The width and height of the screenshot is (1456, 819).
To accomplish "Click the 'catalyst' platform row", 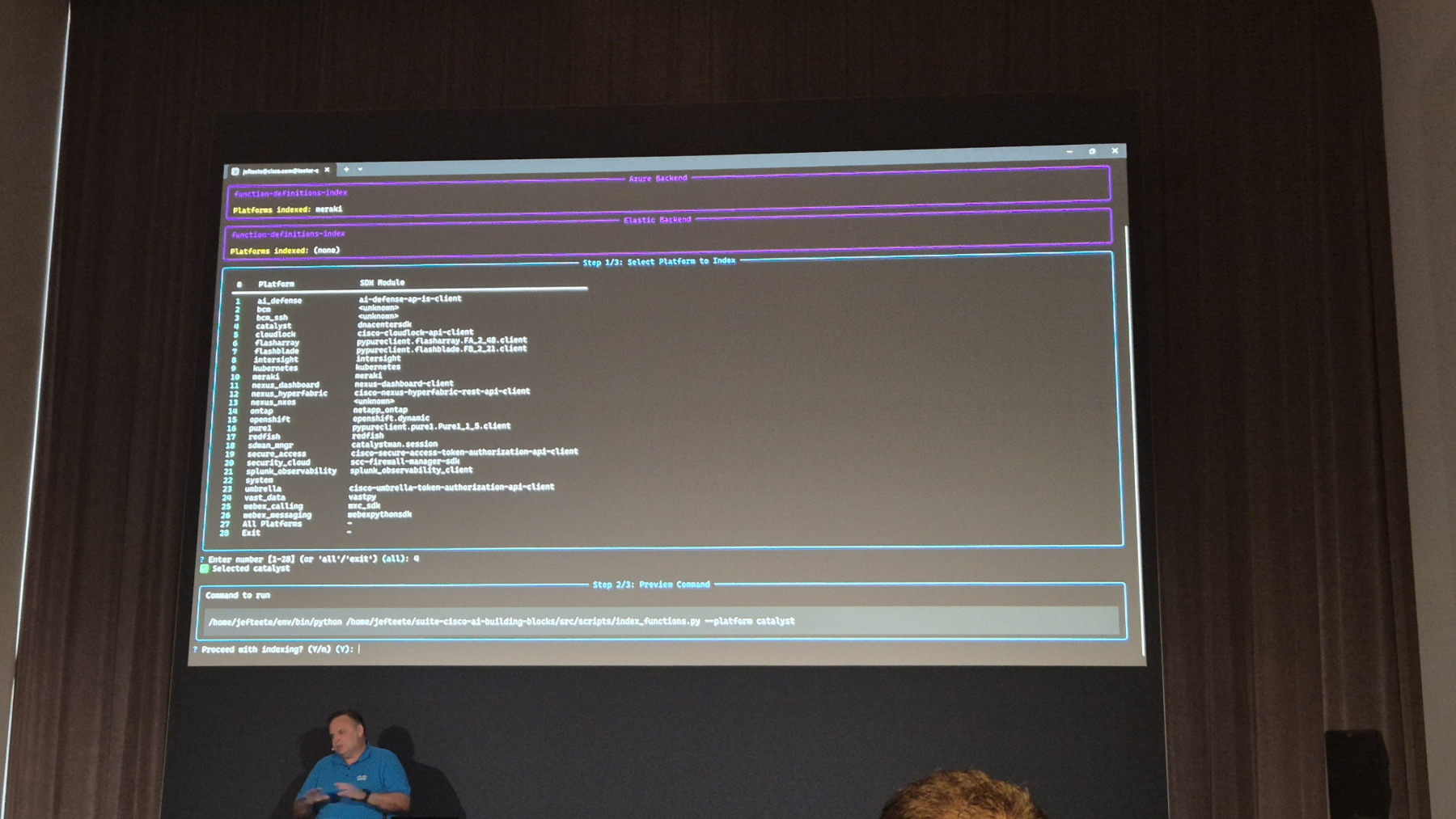I will tap(273, 326).
